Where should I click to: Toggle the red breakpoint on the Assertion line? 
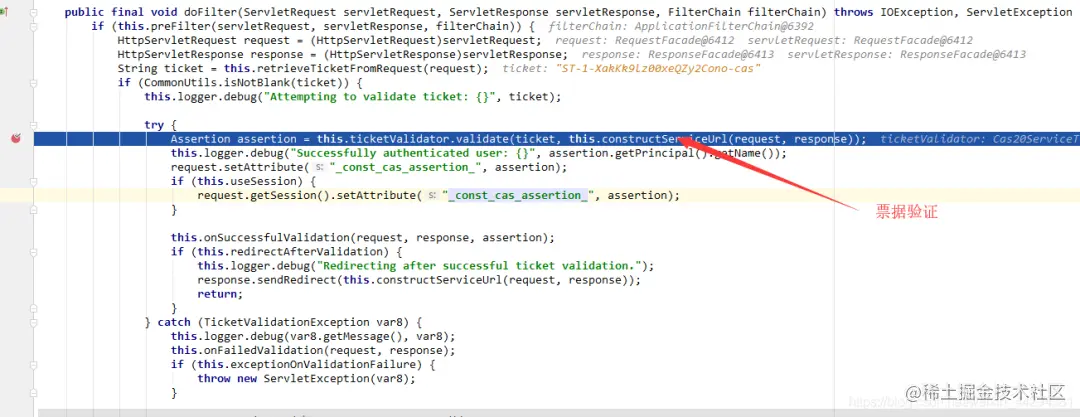coord(15,139)
